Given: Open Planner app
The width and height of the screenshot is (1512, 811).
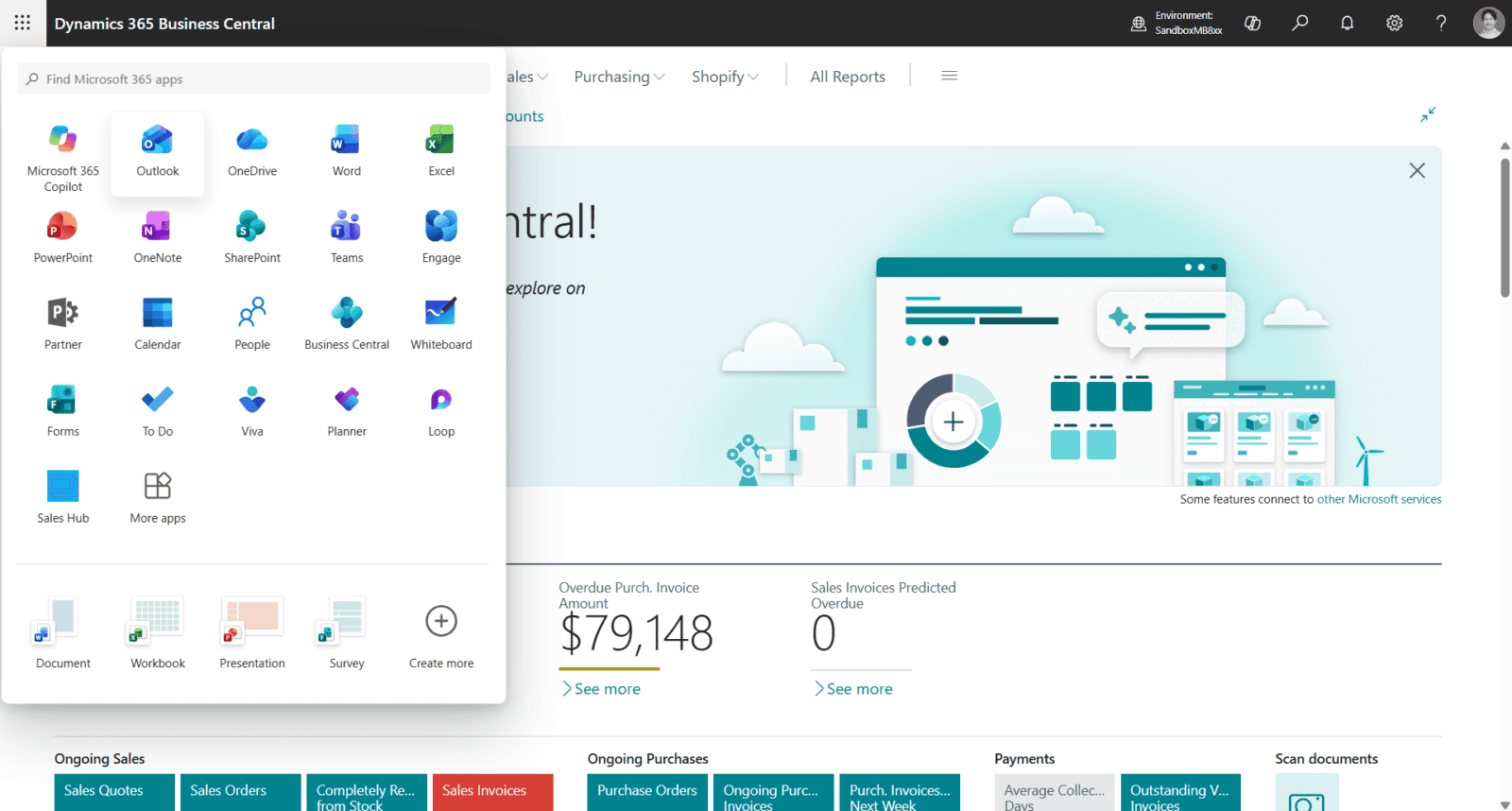Looking at the screenshot, I should pyautogui.click(x=347, y=411).
